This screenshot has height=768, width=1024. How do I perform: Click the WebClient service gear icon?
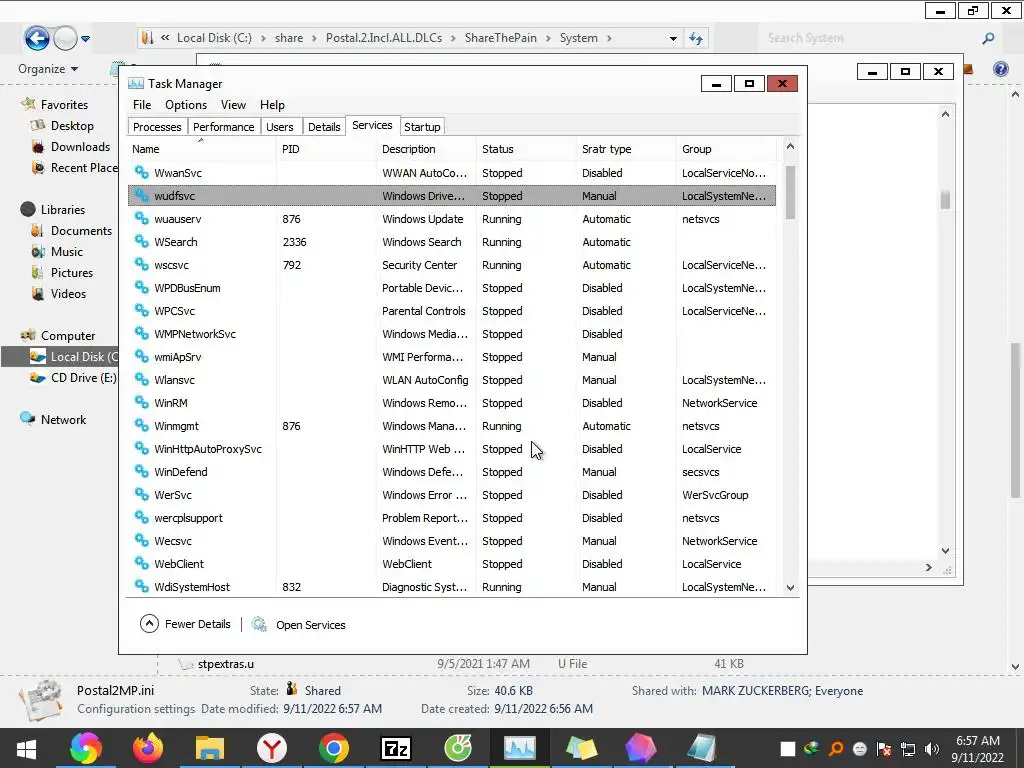pos(141,563)
